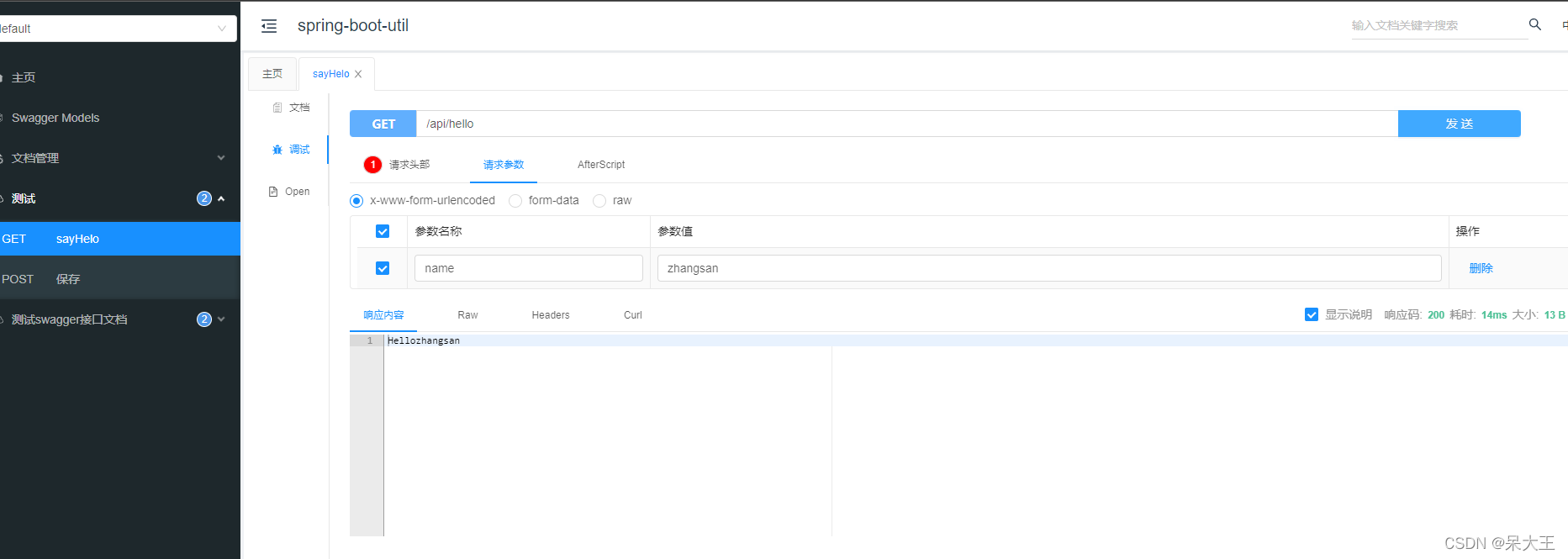
Task: Click the search magnifier icon
Action: tap(1534, 25)
